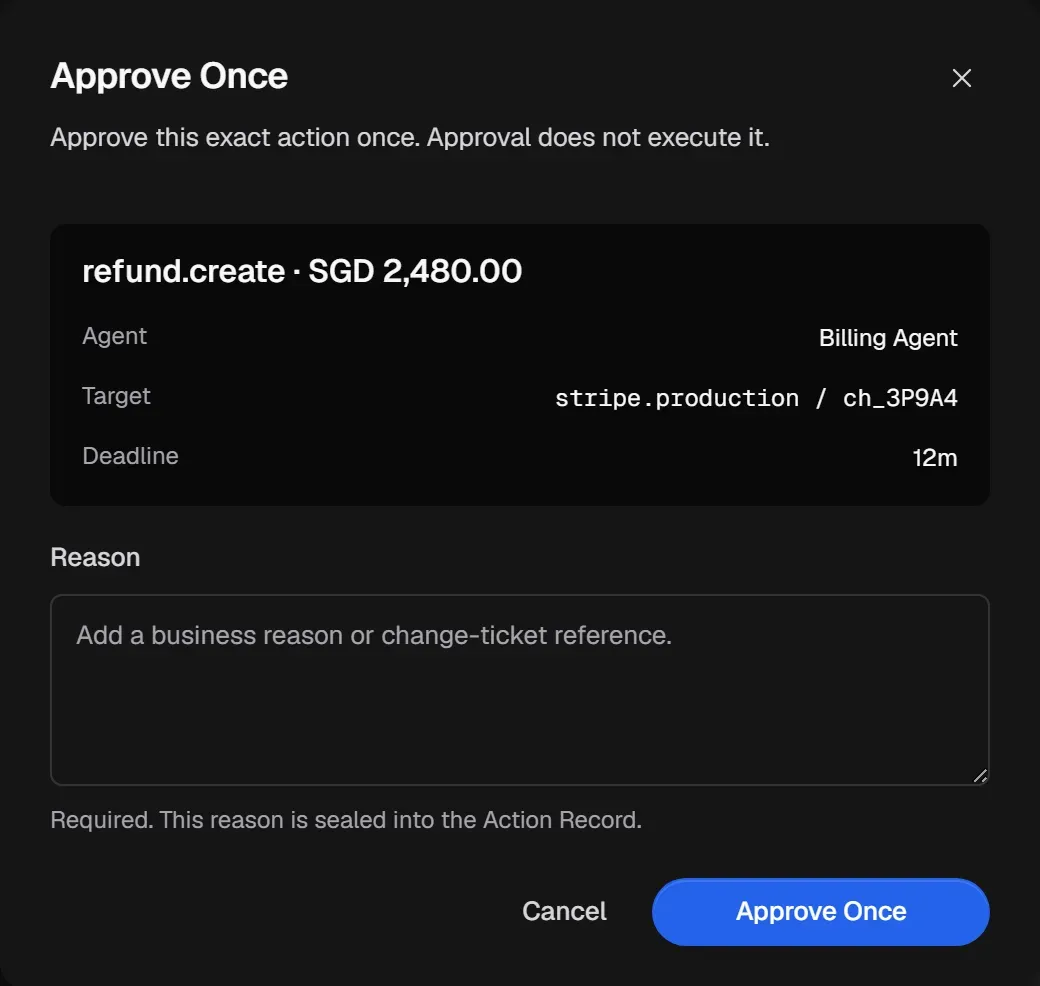Screen dimensions: 1040x986
Task: Click the dark action summary card
Action: coord(520,365)
